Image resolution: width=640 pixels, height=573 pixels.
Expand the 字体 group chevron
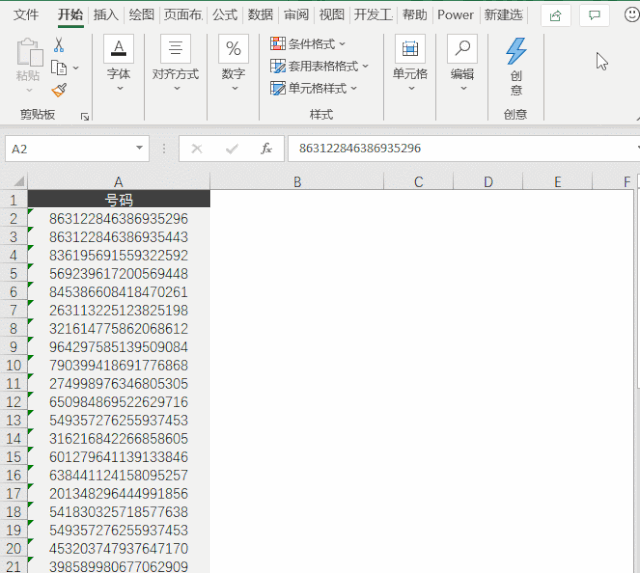pos(120,88)
